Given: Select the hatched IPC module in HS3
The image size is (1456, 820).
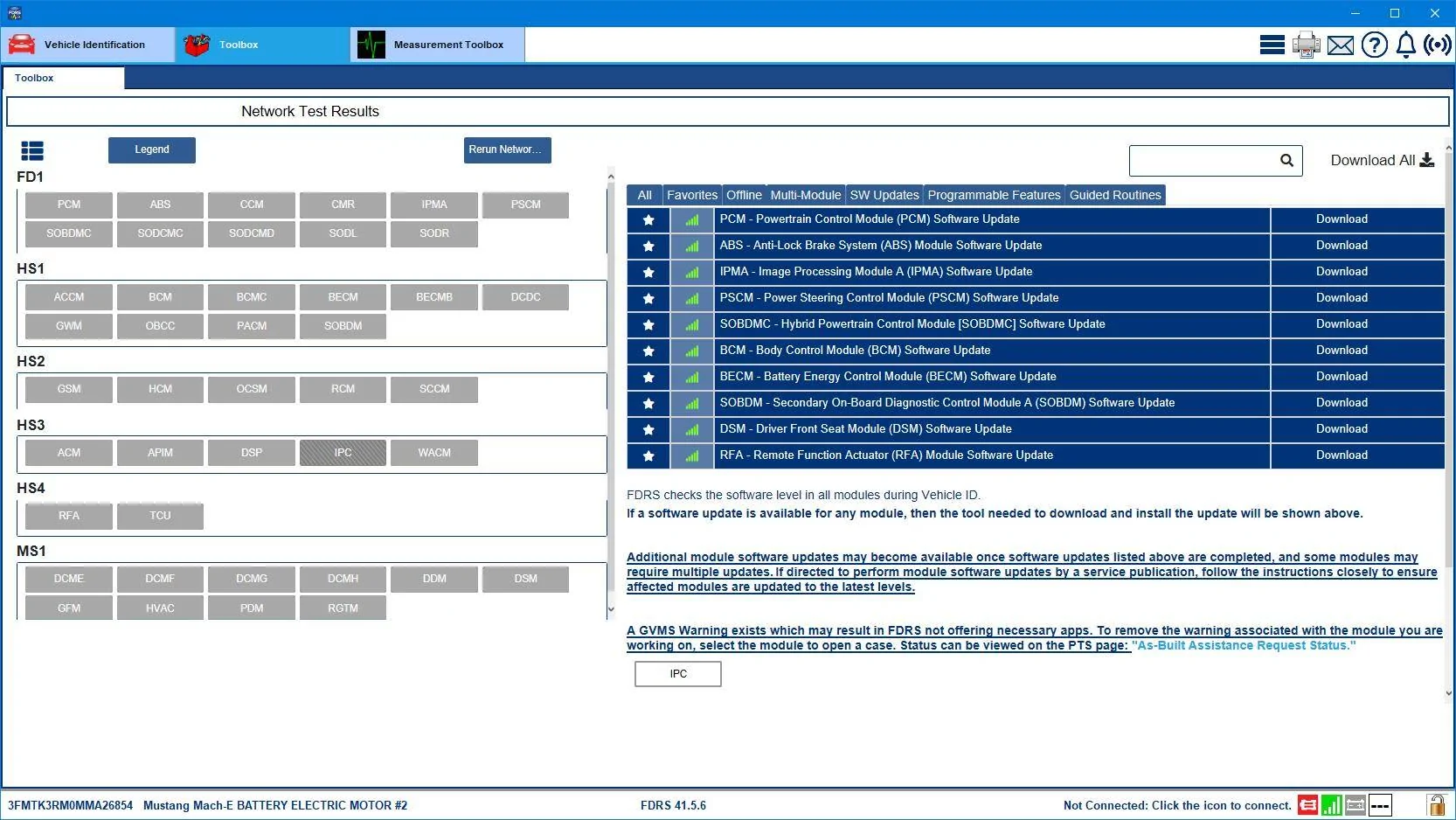Looking at the screenshot, I should [x=343, y=453].
